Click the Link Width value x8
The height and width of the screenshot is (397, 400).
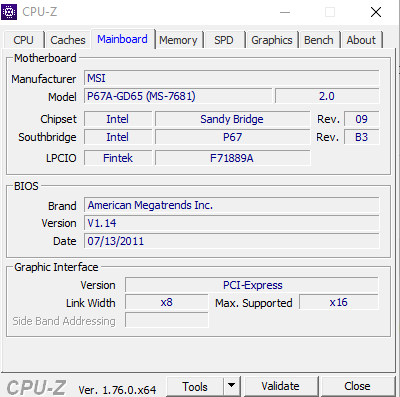coord(167,302)
